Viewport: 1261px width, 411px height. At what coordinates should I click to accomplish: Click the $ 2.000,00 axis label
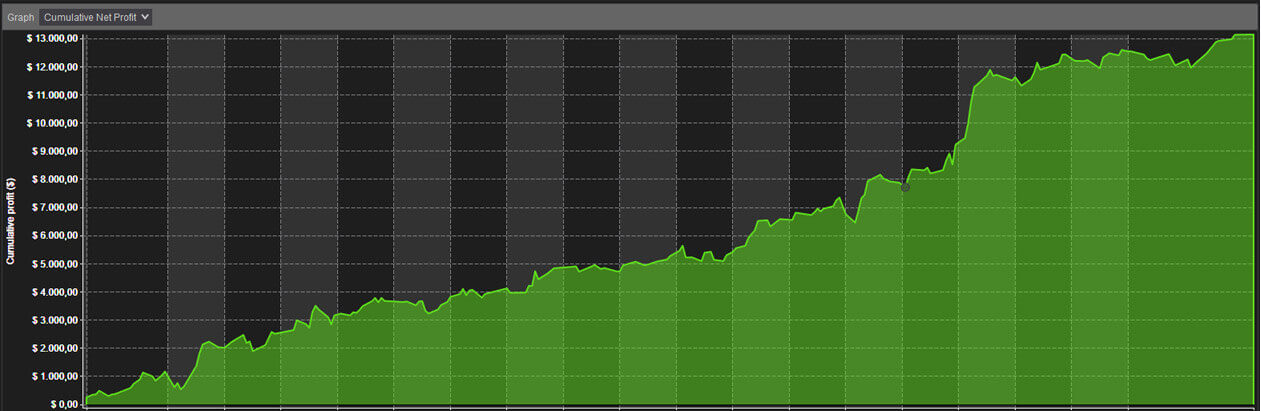click(56, 348)
